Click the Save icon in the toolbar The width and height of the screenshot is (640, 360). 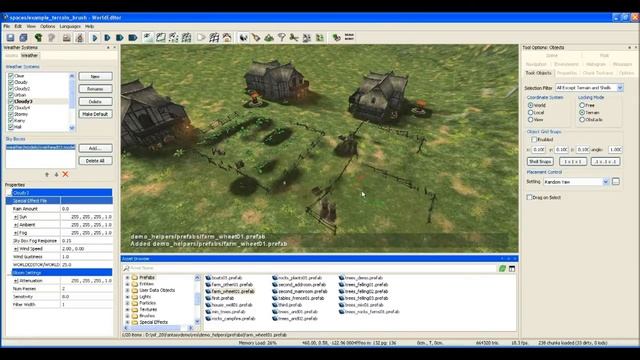click(x=10, y=38)
